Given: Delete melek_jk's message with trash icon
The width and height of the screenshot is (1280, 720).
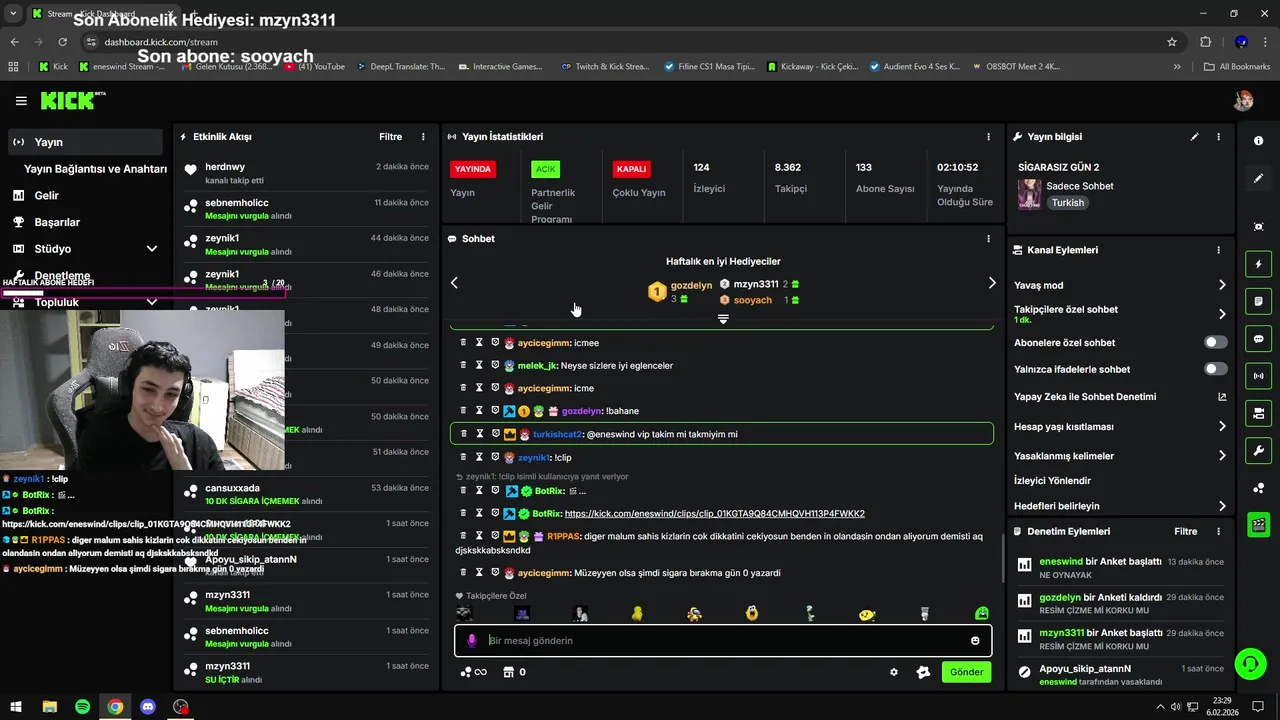Looking at the screenshot, I should click(x=463, y=365).
